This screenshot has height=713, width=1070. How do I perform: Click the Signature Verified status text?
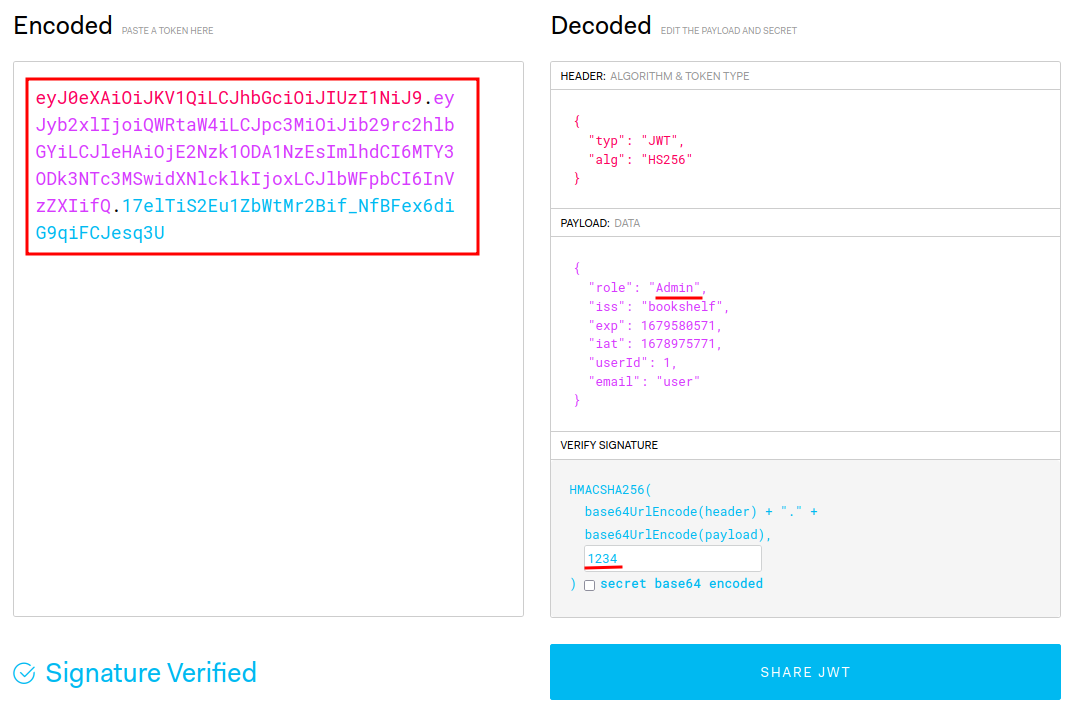pos(151,673)
